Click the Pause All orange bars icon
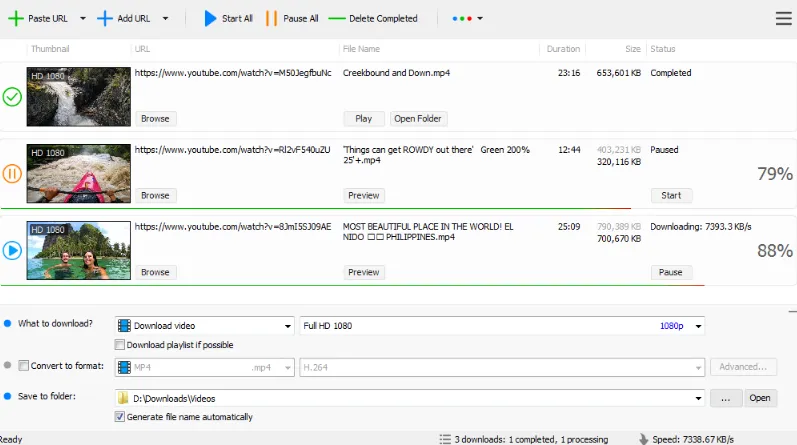797x445 pixels. [271, 18]
